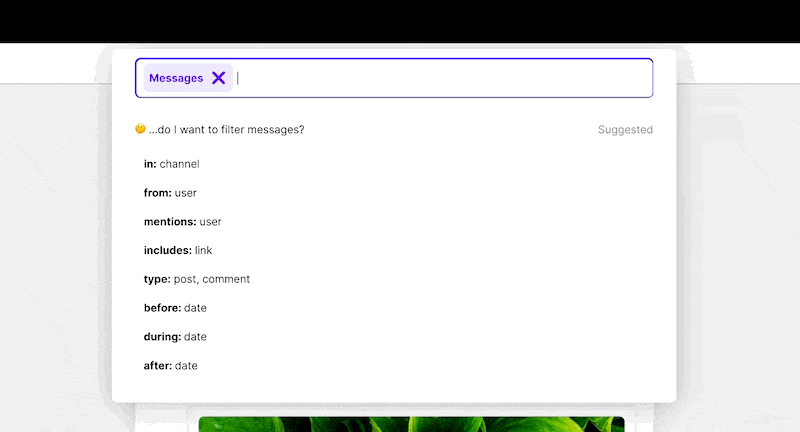The height and width of the screenshot is (432, 800).
Task: Open the green leaves image below the panel
Action: (x=411, y=424)
